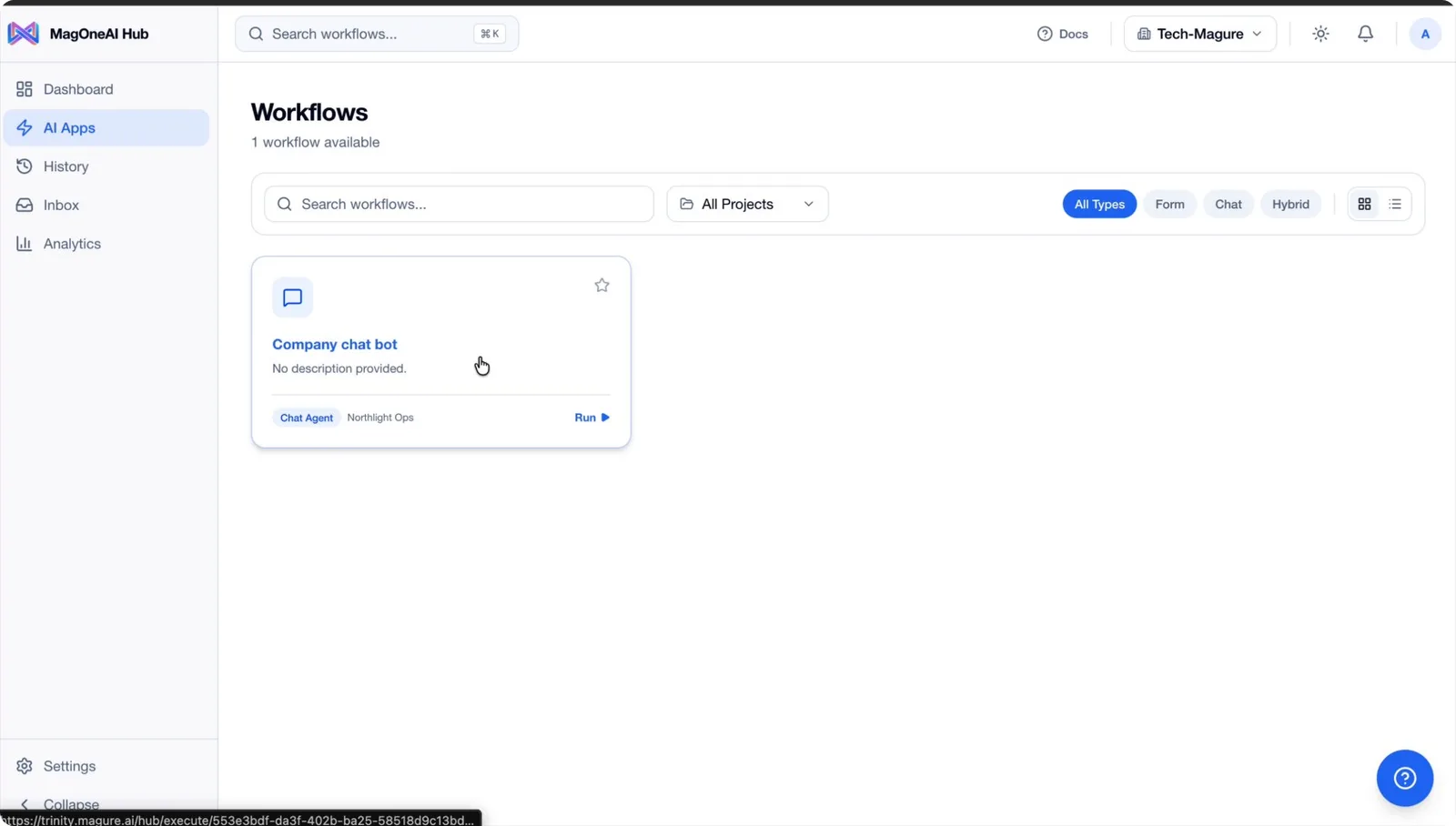Select AI Apps in the sidebar
Screen dimensions: 1456x826
pyautogui.click(x=106, y=127)
